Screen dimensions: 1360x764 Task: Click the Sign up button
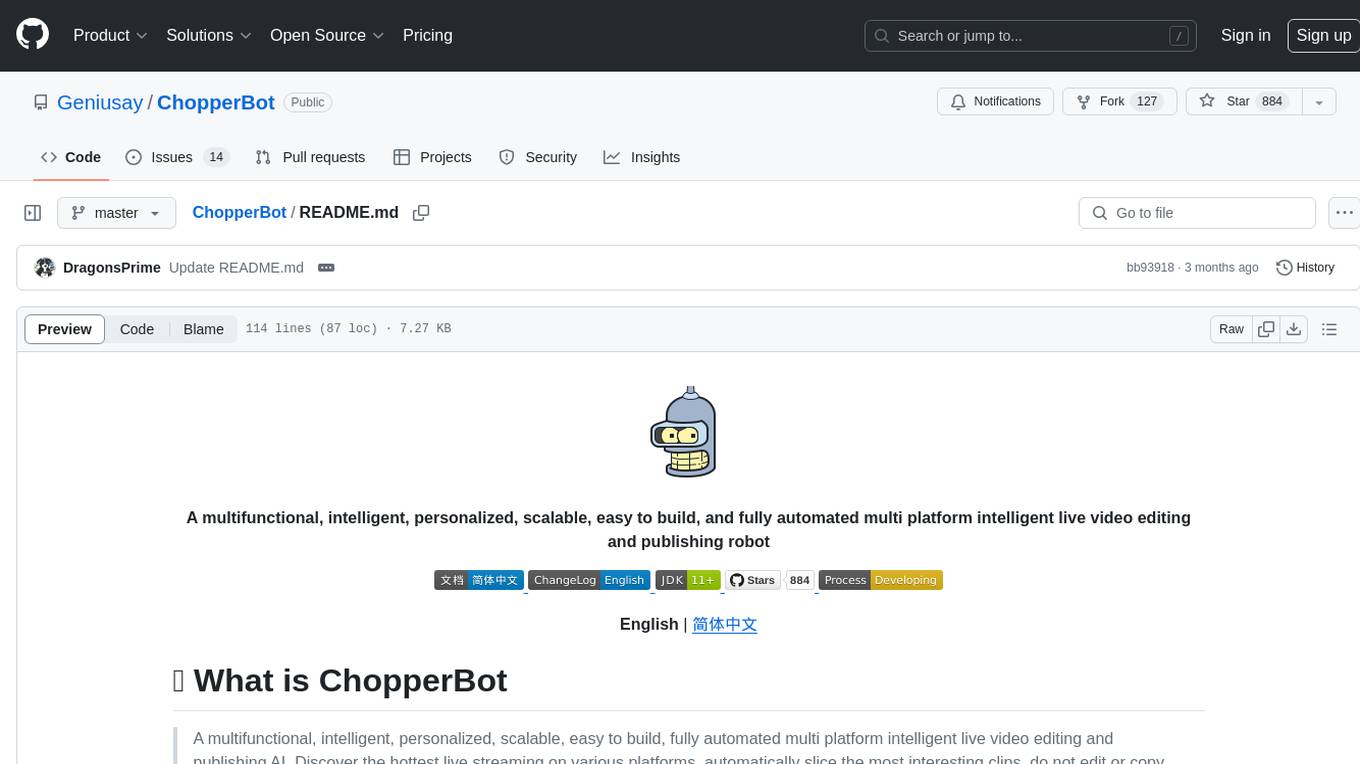tap(1323, 35)
